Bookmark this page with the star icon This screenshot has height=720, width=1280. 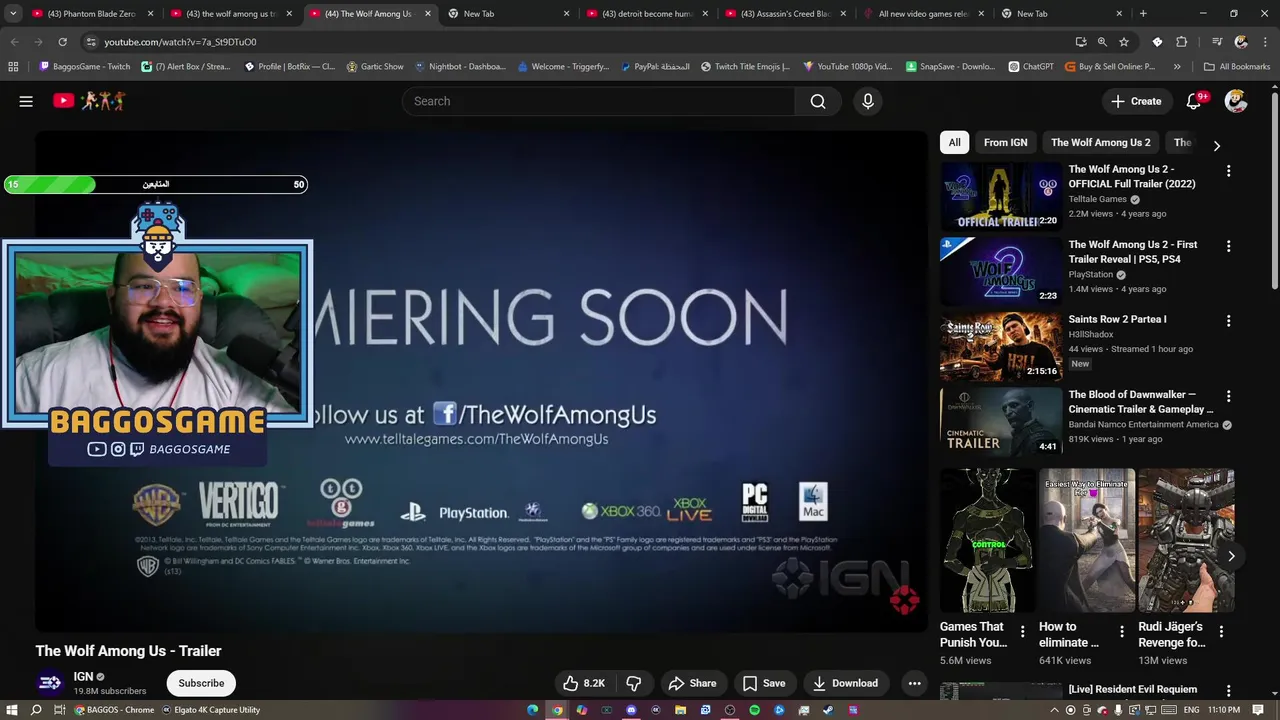pos(1124,42)
